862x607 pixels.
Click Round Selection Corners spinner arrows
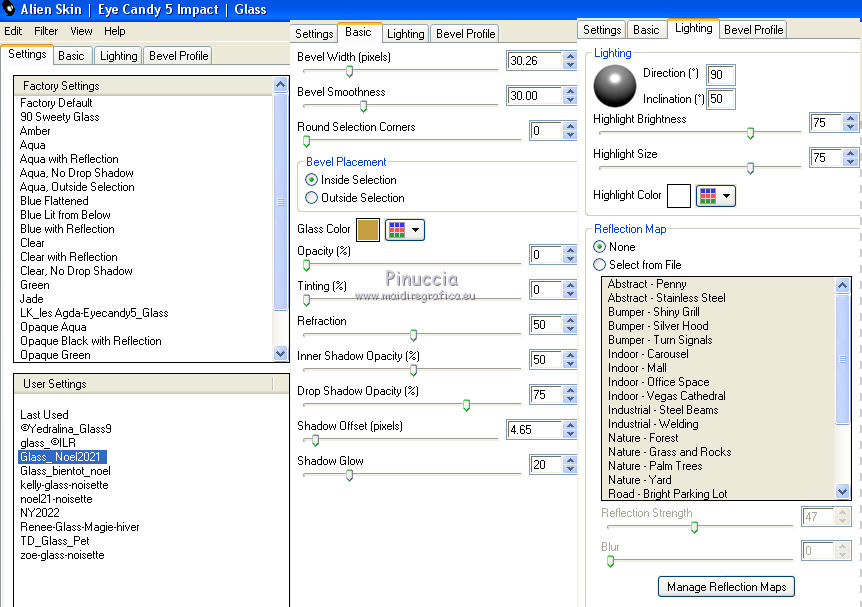click(x=570, y=131)
